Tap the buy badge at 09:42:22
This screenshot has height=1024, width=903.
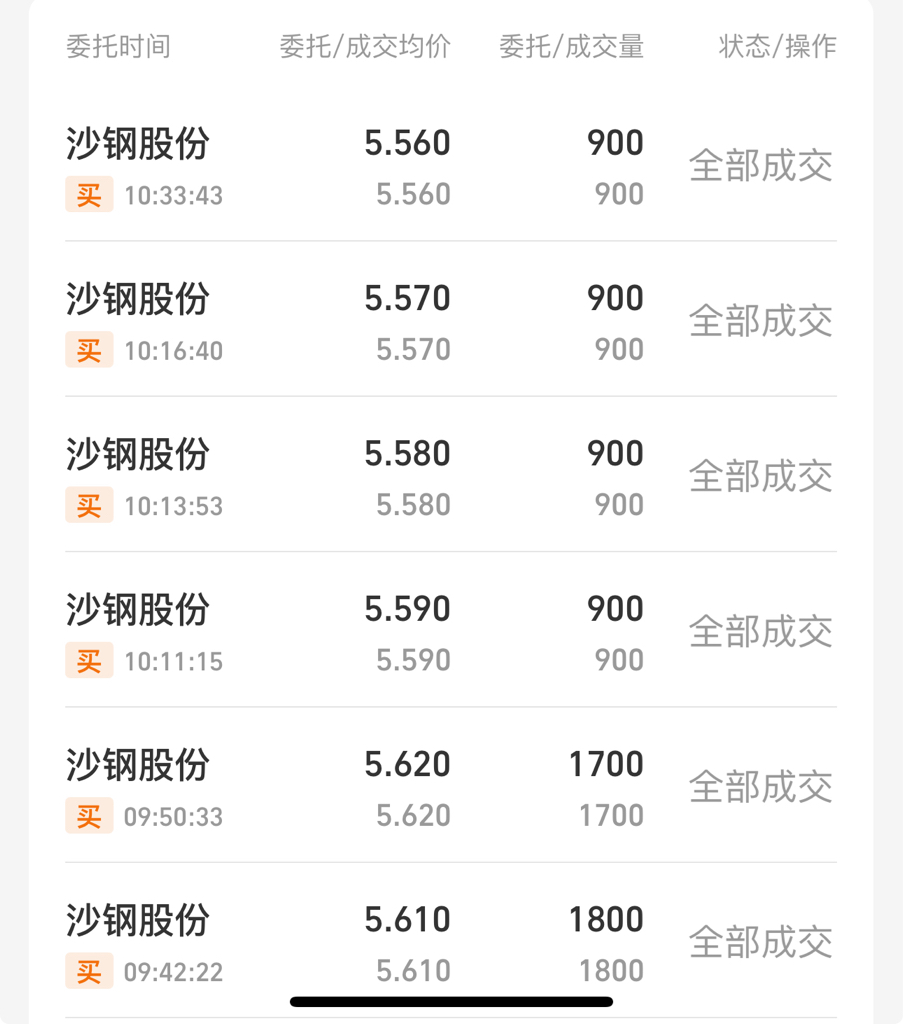tap(89, 972)
